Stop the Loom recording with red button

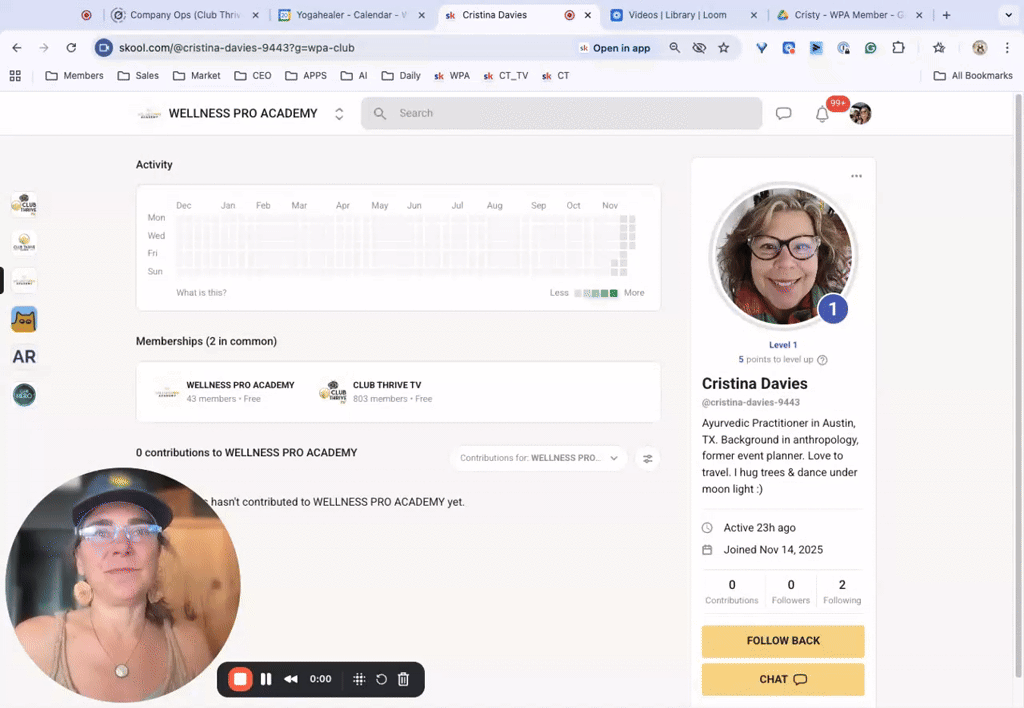pos(240,679)
